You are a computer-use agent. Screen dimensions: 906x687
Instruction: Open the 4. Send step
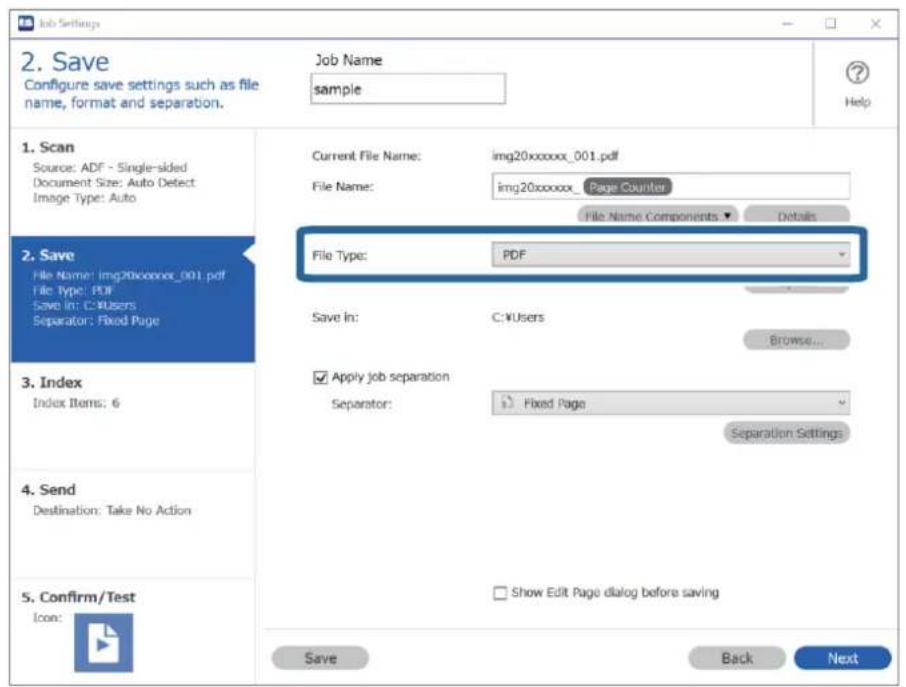click(x=132, y=525)
